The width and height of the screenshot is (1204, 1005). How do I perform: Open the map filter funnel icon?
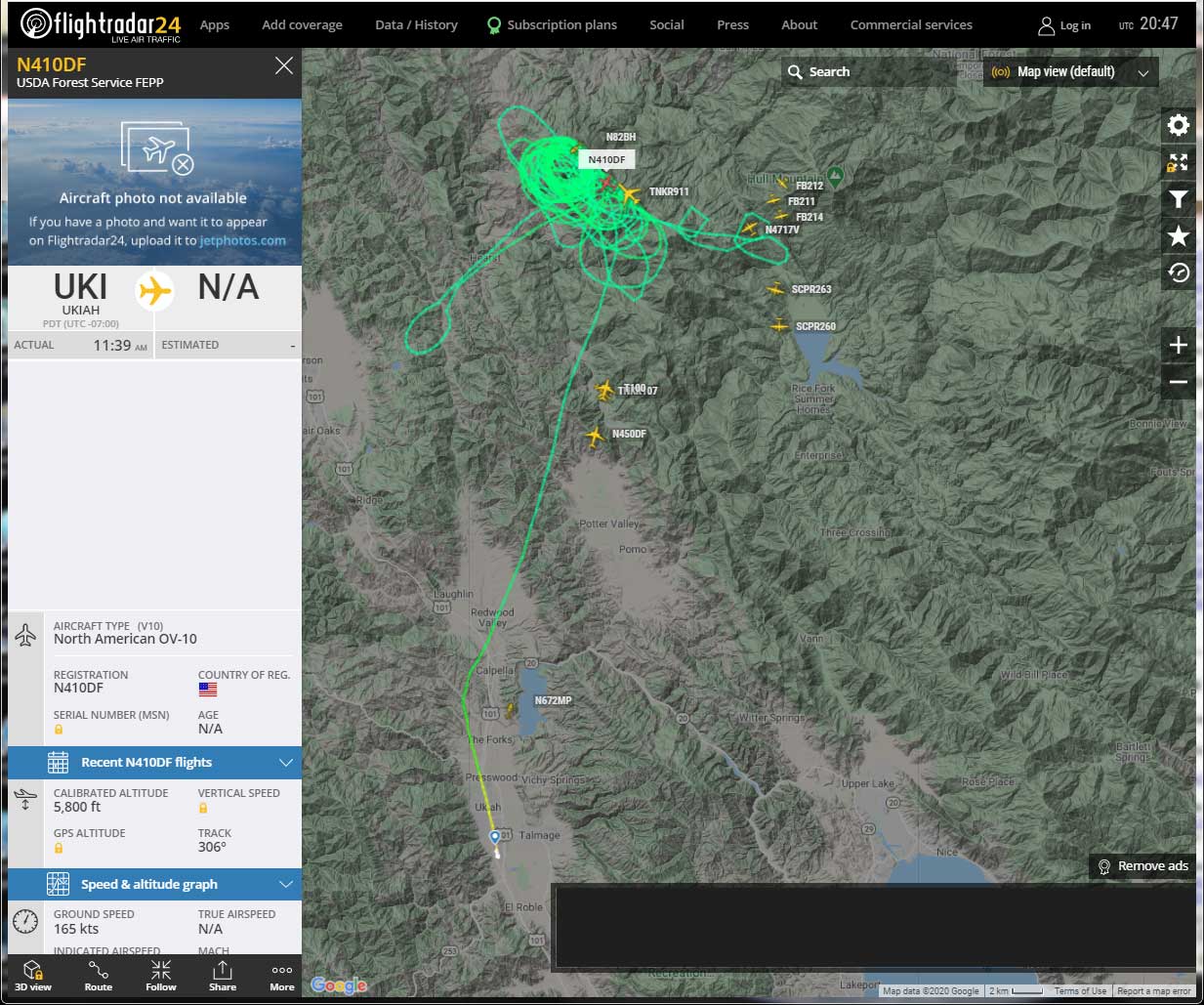pos(1179,199)
